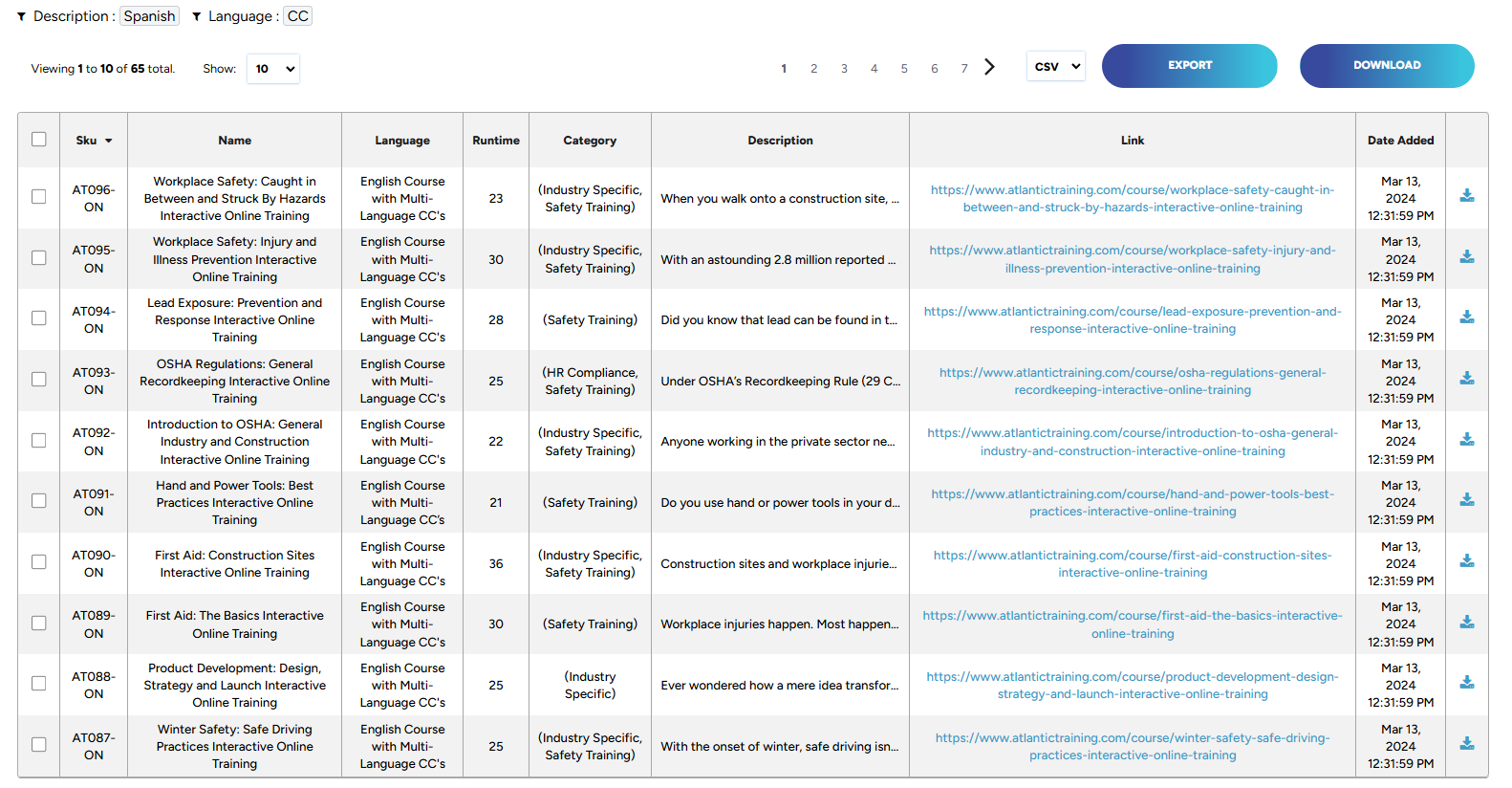
Task: Check the AT092-ON row checkbox
Action: [x=39, y=441]
